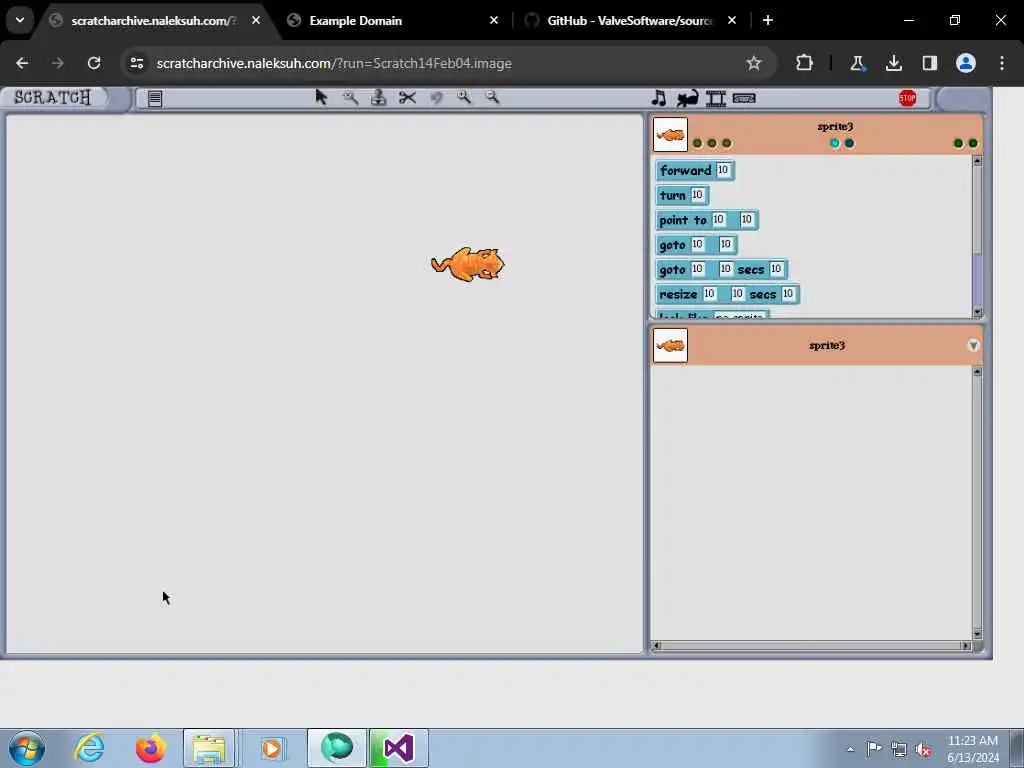
Task: Click the SCRATCH logo
Action: pyautogui.click(x=52, y=97)
